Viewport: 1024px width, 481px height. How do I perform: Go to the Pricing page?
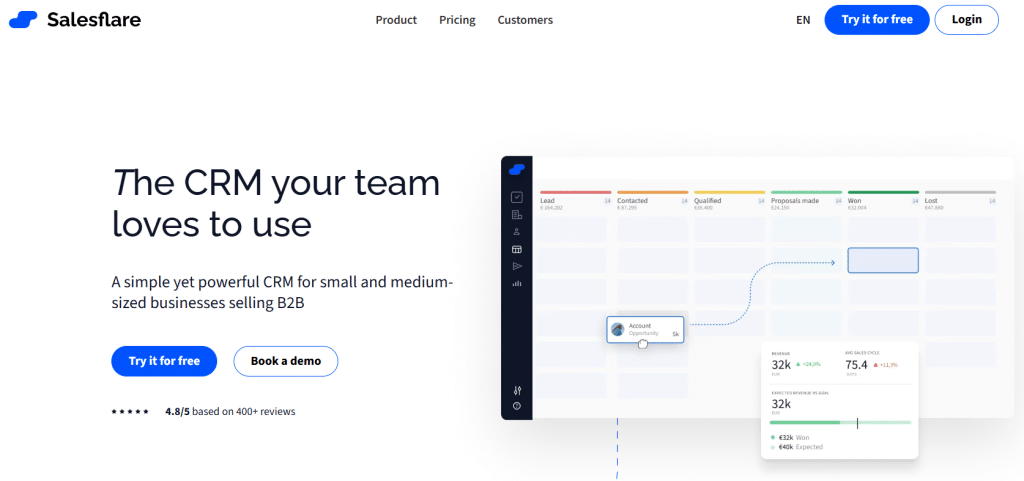(x=457, y=20)
